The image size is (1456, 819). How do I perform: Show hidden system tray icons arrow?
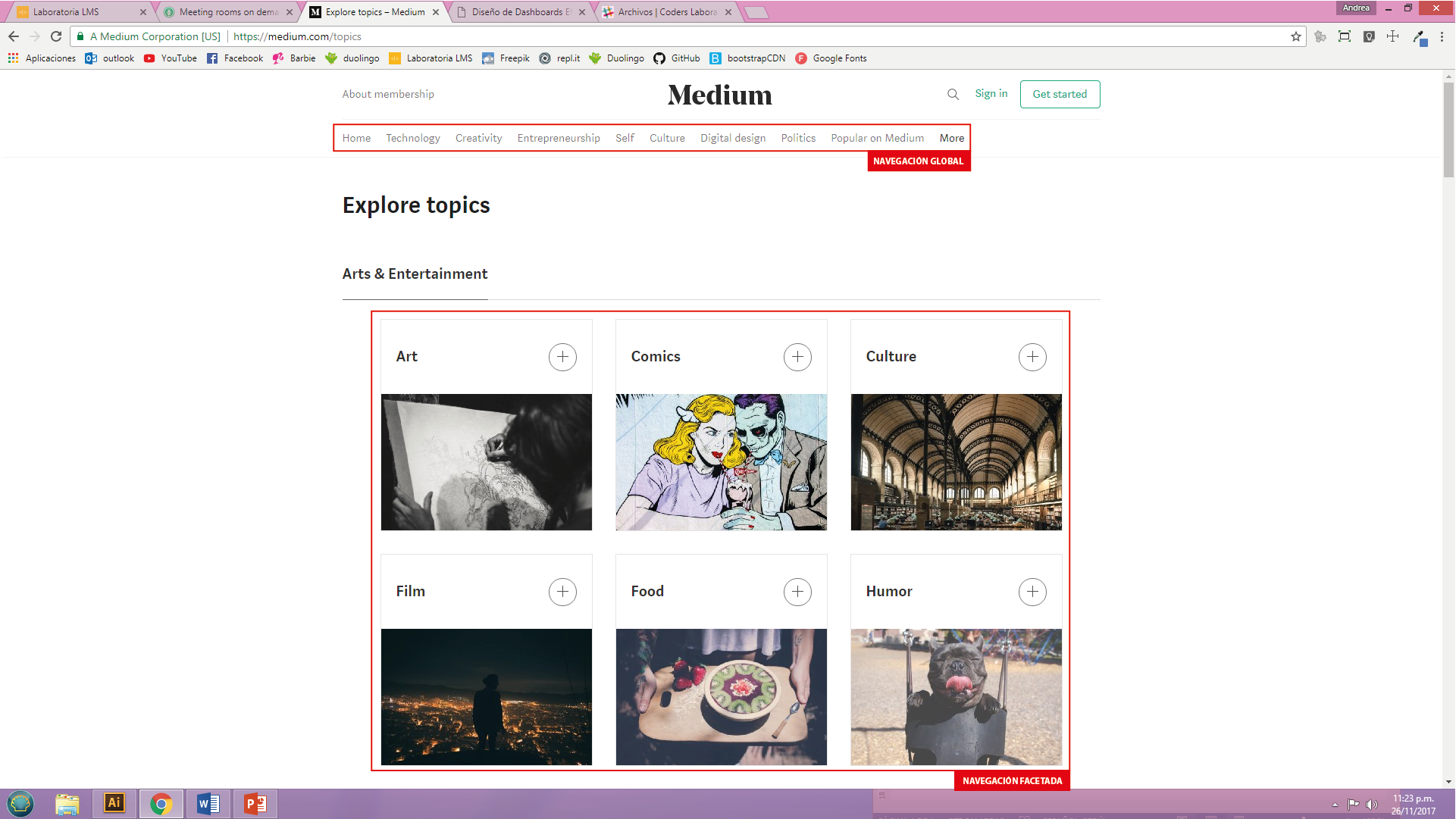tap(1335, 805)
